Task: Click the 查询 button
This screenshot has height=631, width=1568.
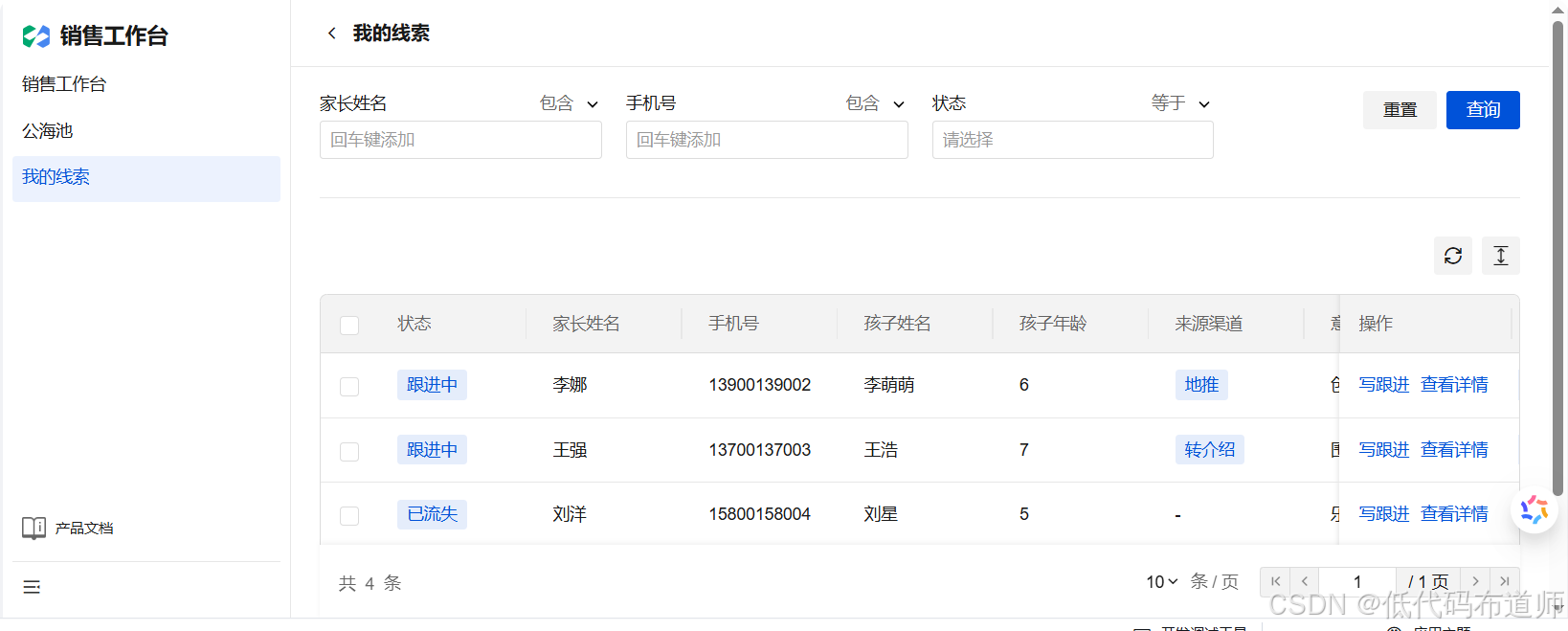Action: (x=1483, y=110)
